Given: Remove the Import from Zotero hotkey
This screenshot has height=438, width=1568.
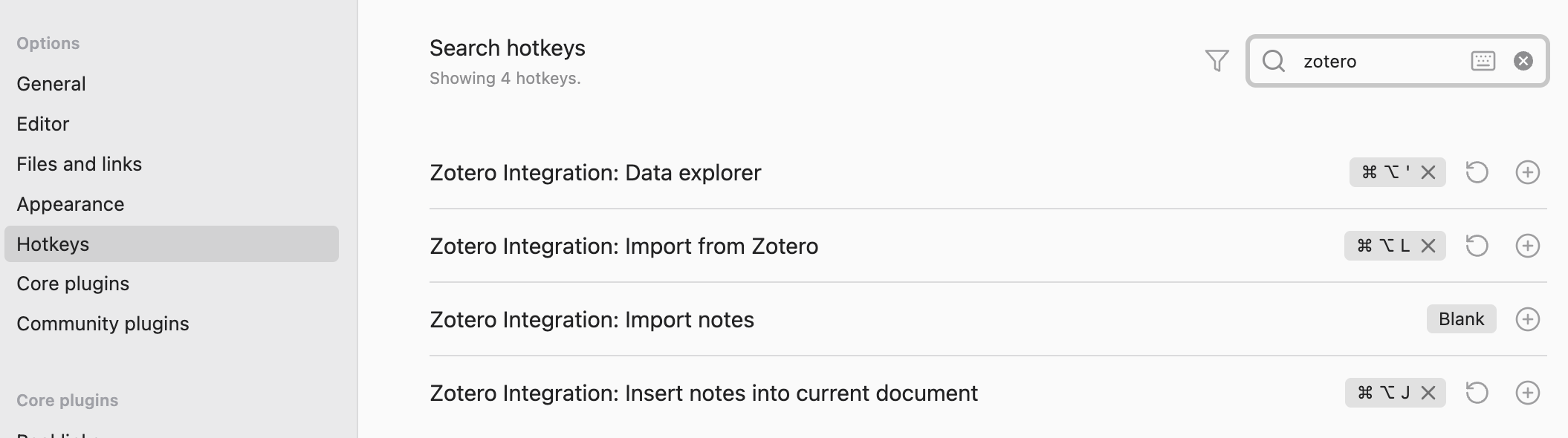Looking at the screenshot, I should pyautogui.click(x=1428, y=246).
